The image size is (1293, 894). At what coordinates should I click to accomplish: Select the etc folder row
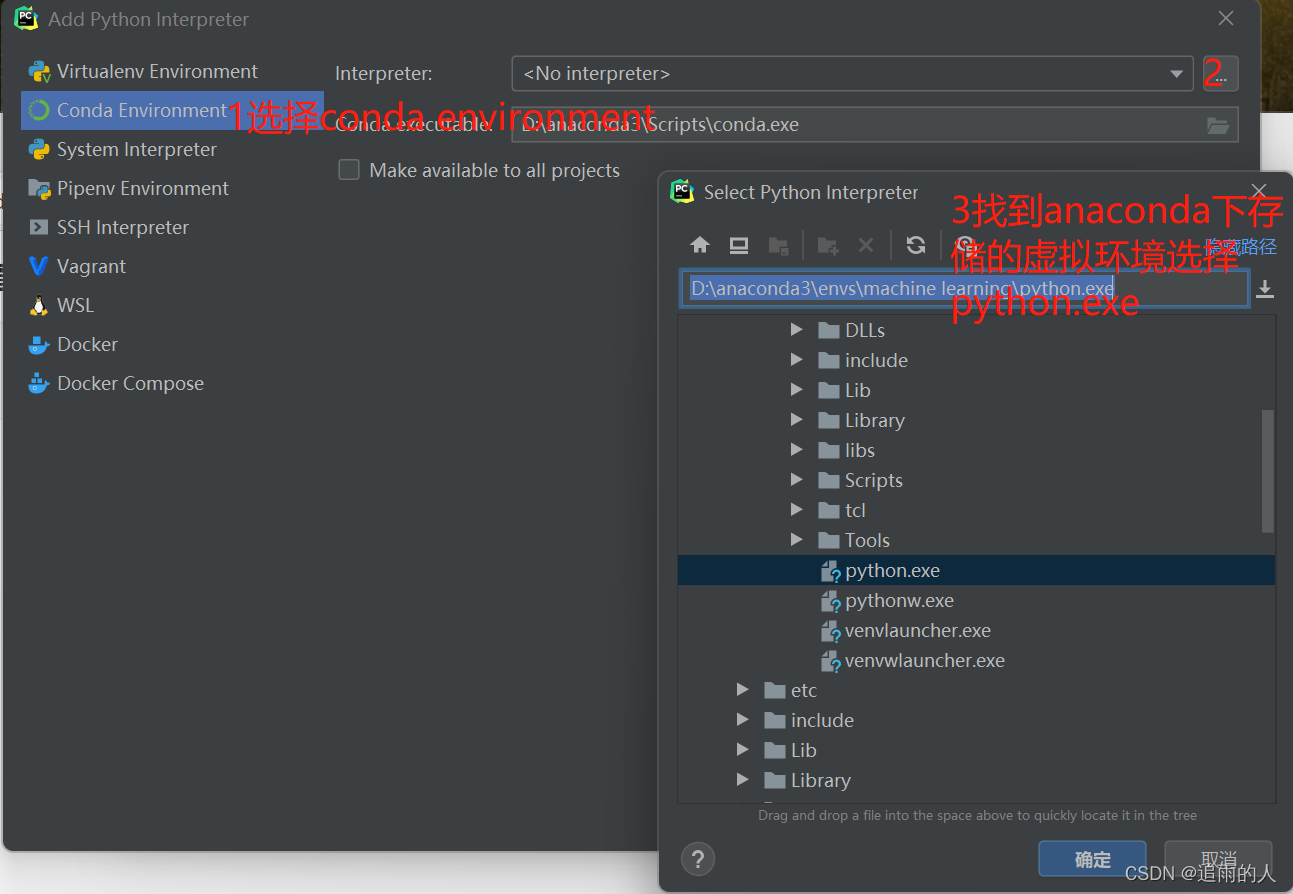[x=976, y=690]
